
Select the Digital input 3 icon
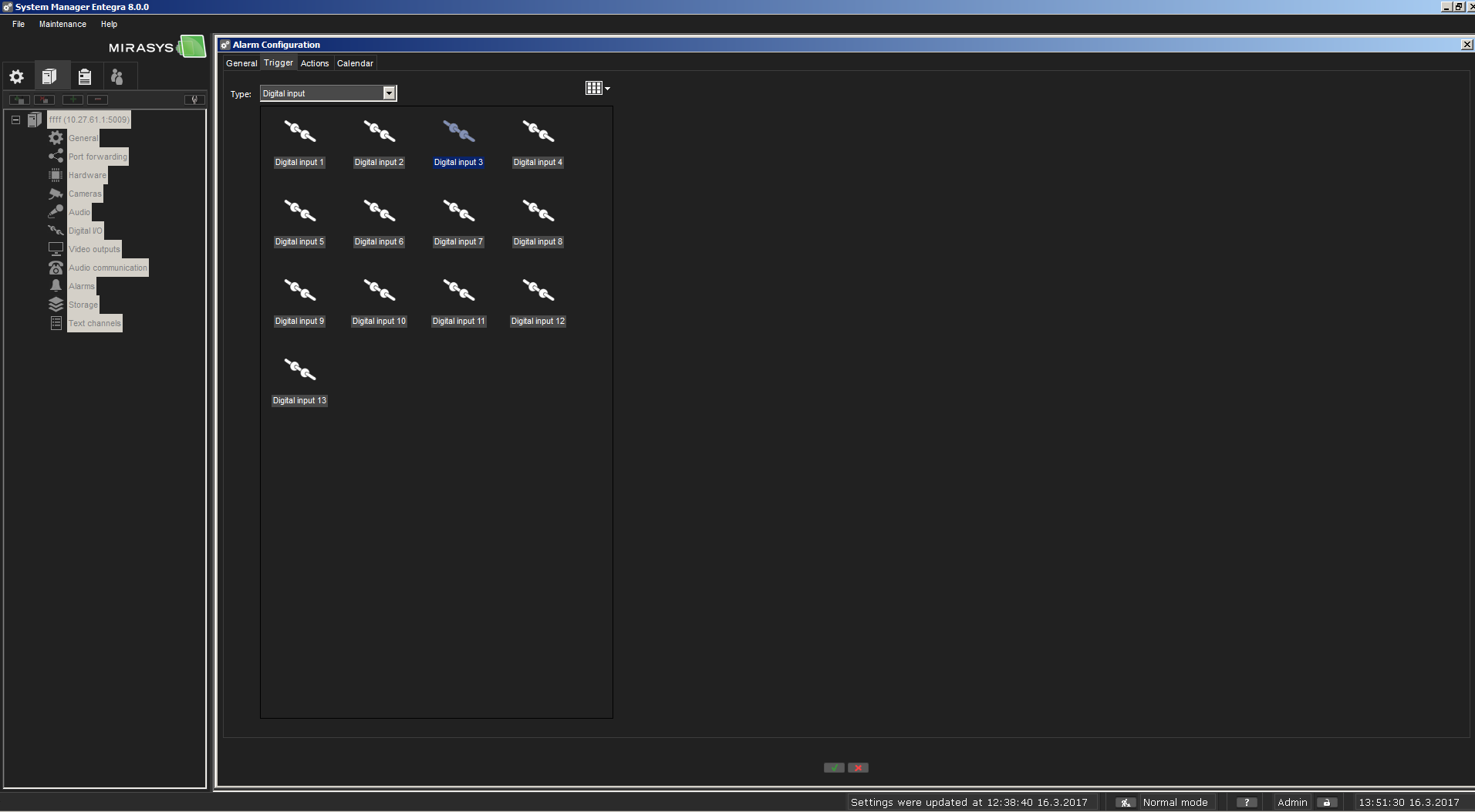pos(458,132)
